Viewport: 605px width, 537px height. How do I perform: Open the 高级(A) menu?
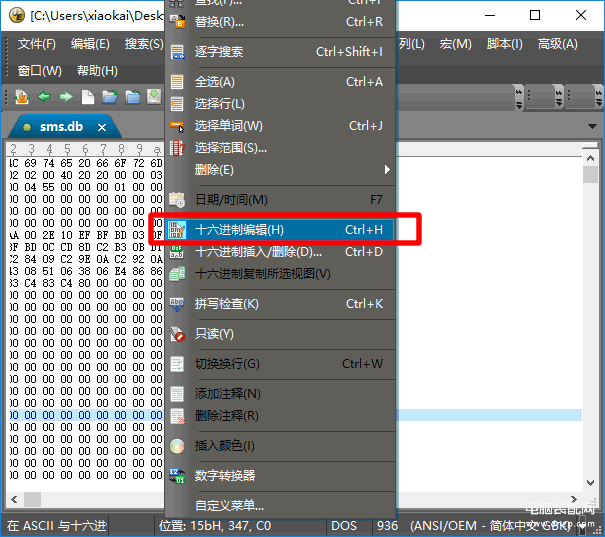pos(558,44)
